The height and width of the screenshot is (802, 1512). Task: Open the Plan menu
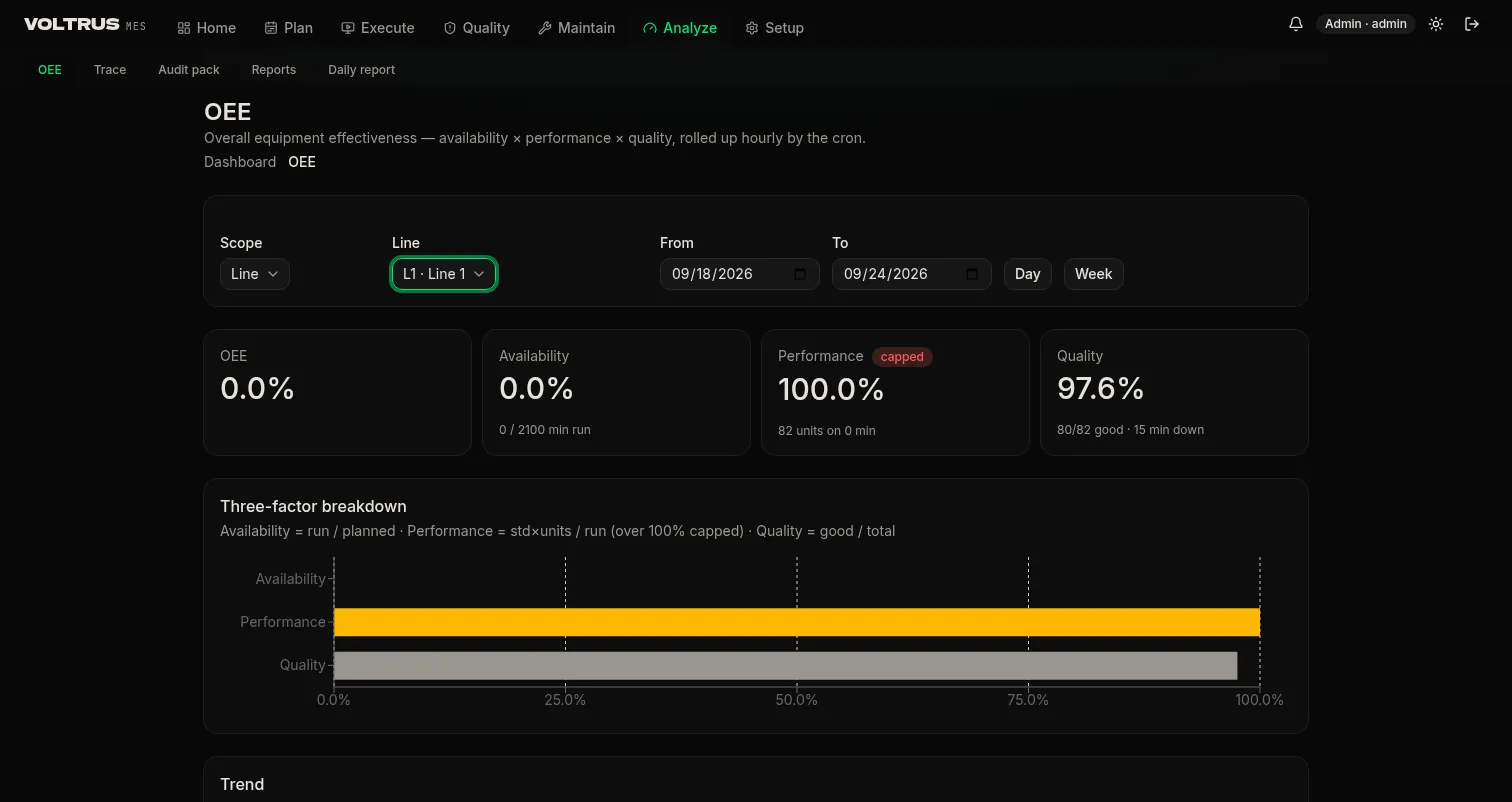pyautogui.click(x=289, y=28)
